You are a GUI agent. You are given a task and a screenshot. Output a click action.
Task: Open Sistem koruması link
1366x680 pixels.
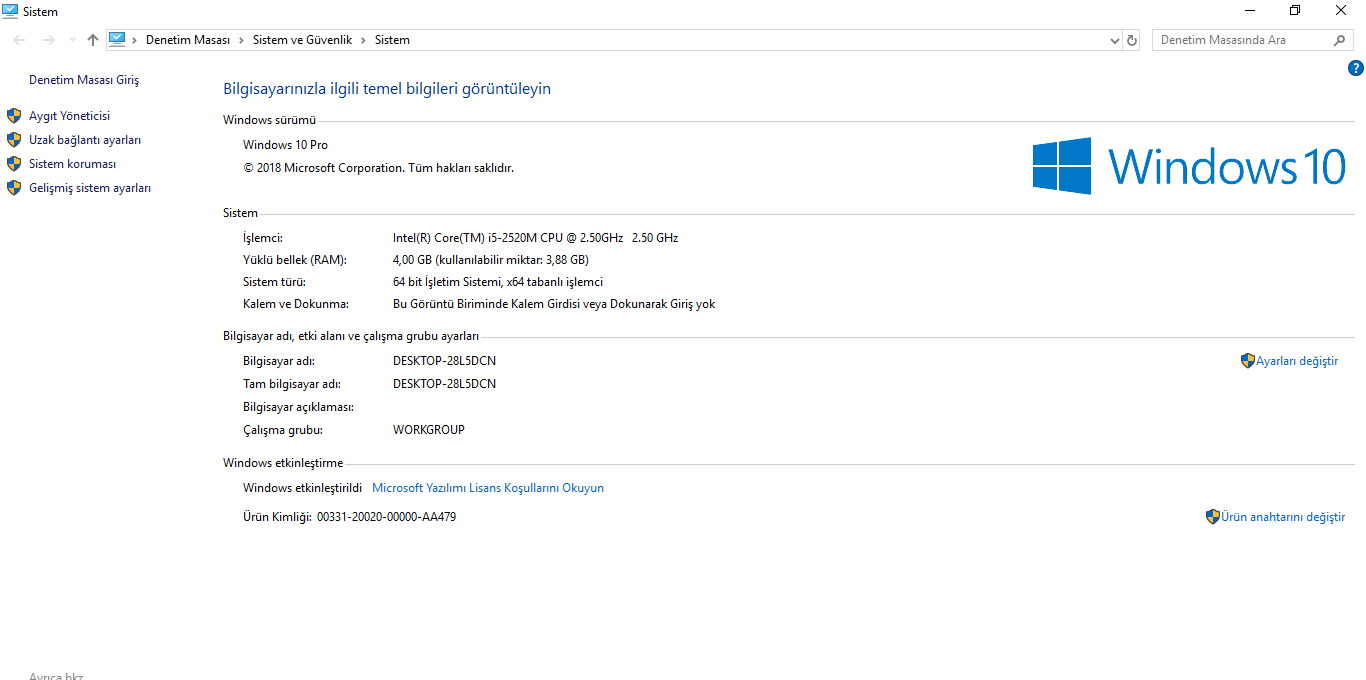73,164
